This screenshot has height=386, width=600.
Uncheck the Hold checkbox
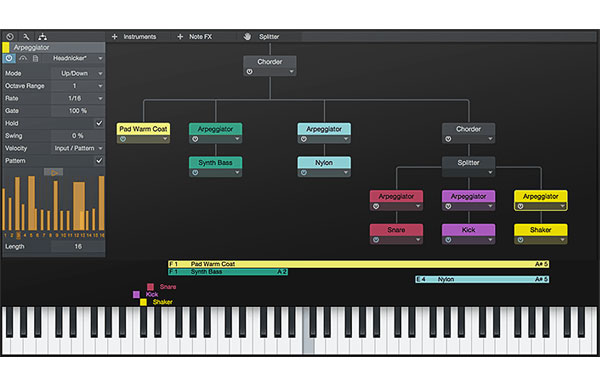click(x=99, y=123)
